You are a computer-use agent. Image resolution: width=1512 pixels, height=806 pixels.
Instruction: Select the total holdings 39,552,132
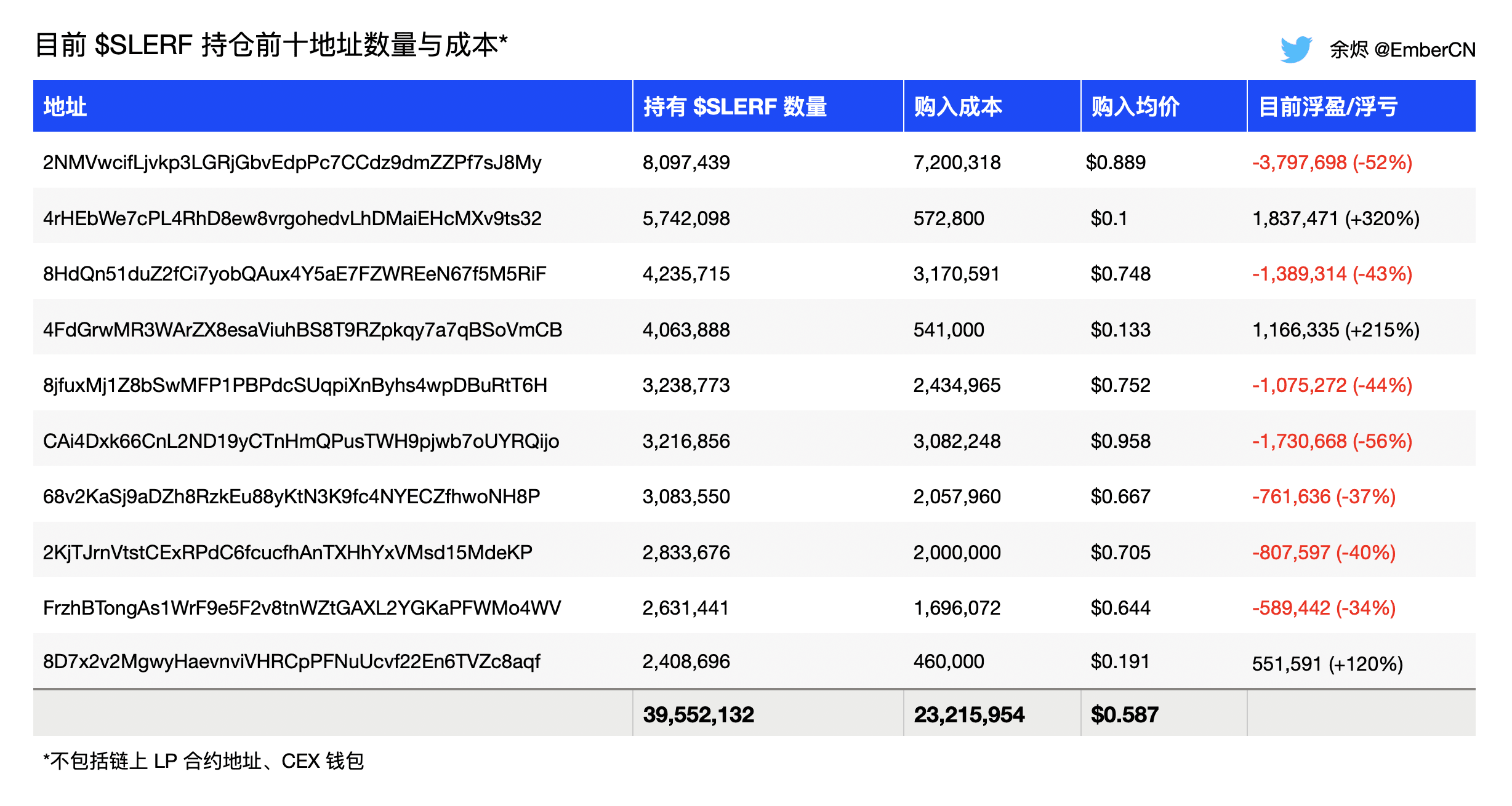[698, 714]
